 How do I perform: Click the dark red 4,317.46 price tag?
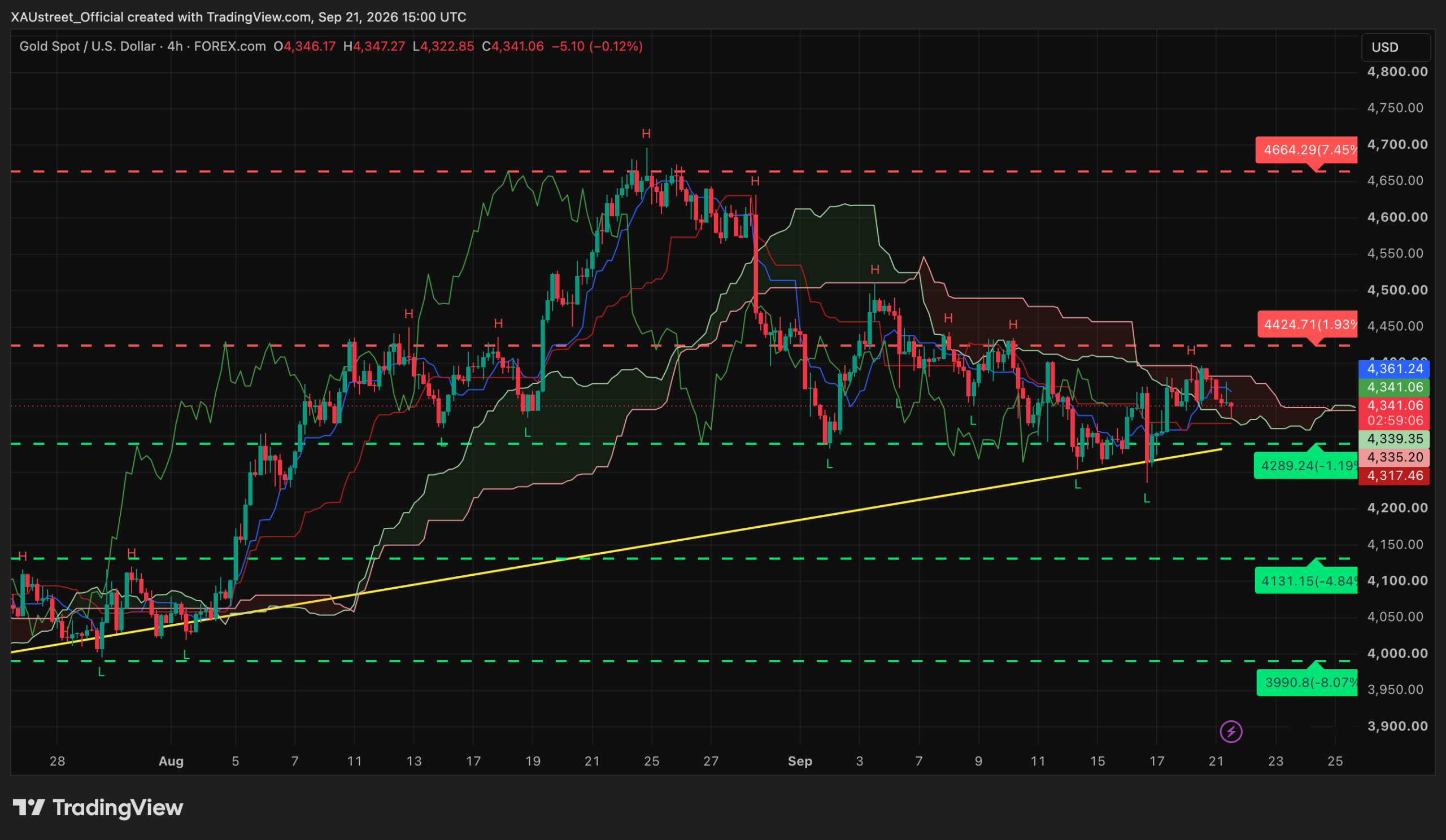pyautogui.click(x=1395, y=476)
